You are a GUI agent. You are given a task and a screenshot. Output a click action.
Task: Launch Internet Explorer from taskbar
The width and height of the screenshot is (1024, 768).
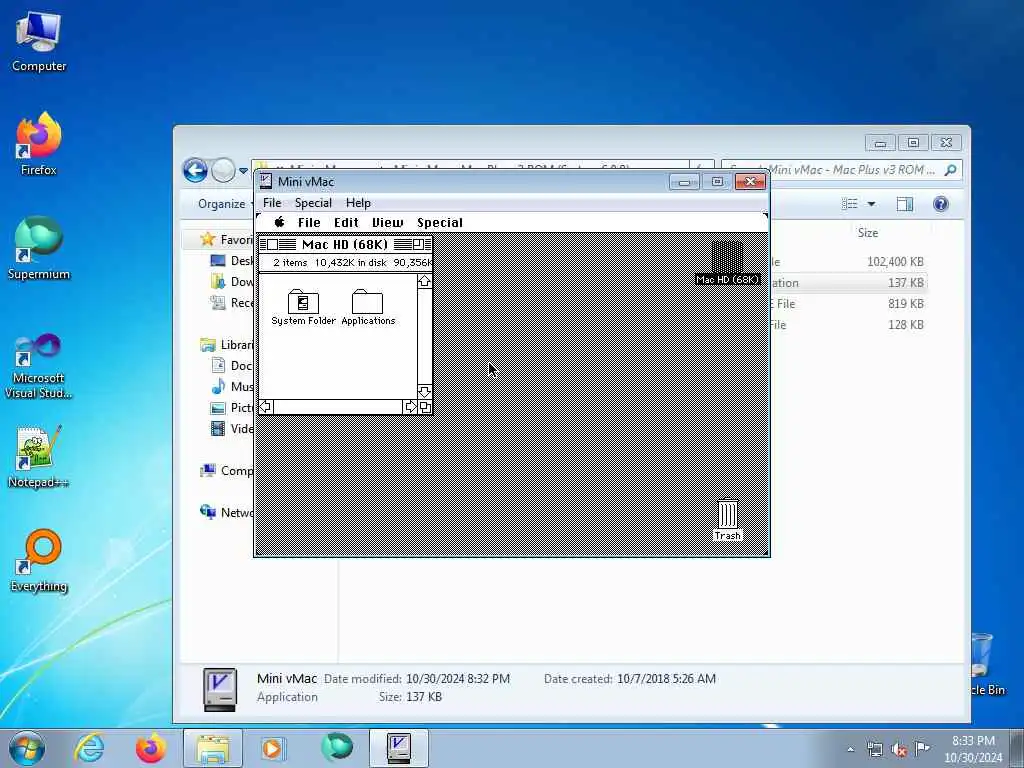(x=89, y=748)
